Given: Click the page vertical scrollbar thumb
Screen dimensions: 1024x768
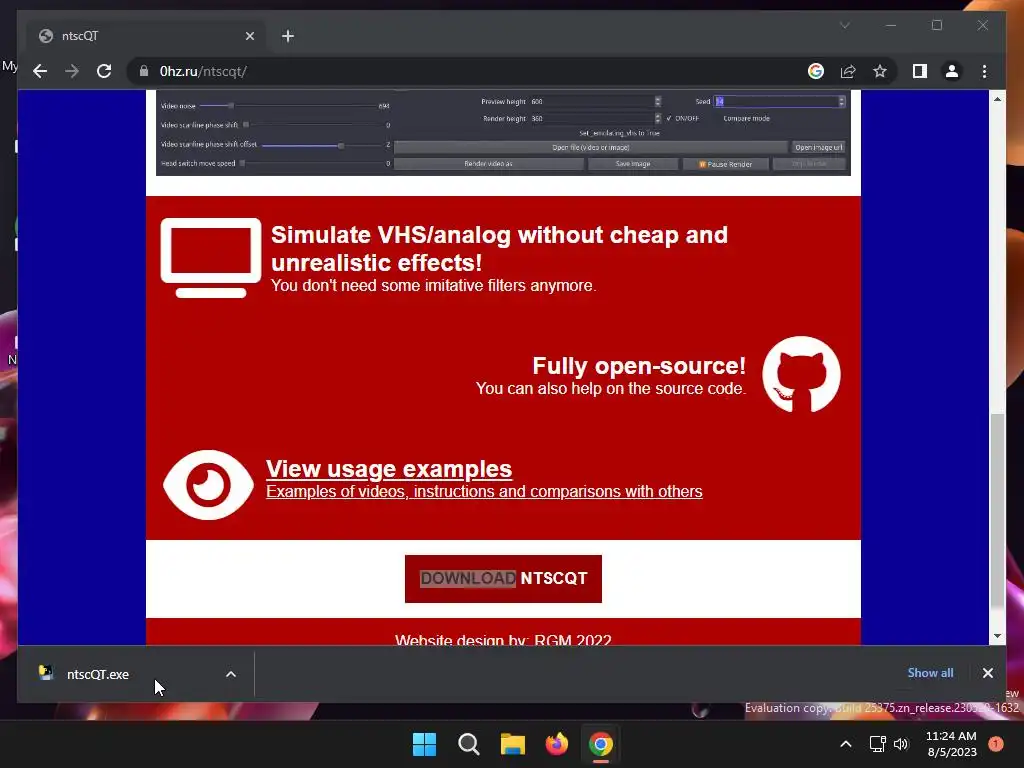Looking at the screenshot, I should [x=997, y=510].
